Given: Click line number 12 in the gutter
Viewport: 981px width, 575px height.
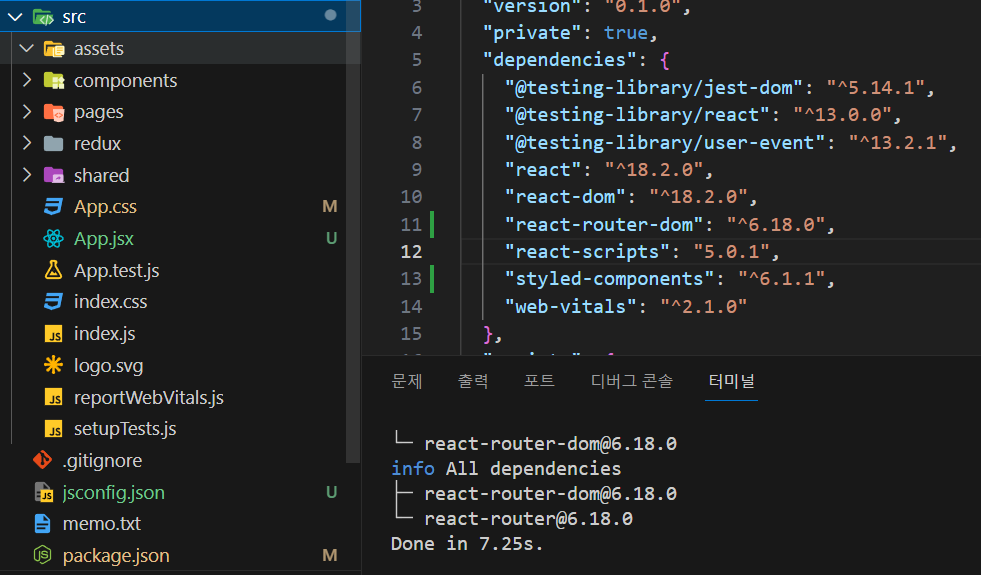Looking at the screenshot, I should [411, 252].
